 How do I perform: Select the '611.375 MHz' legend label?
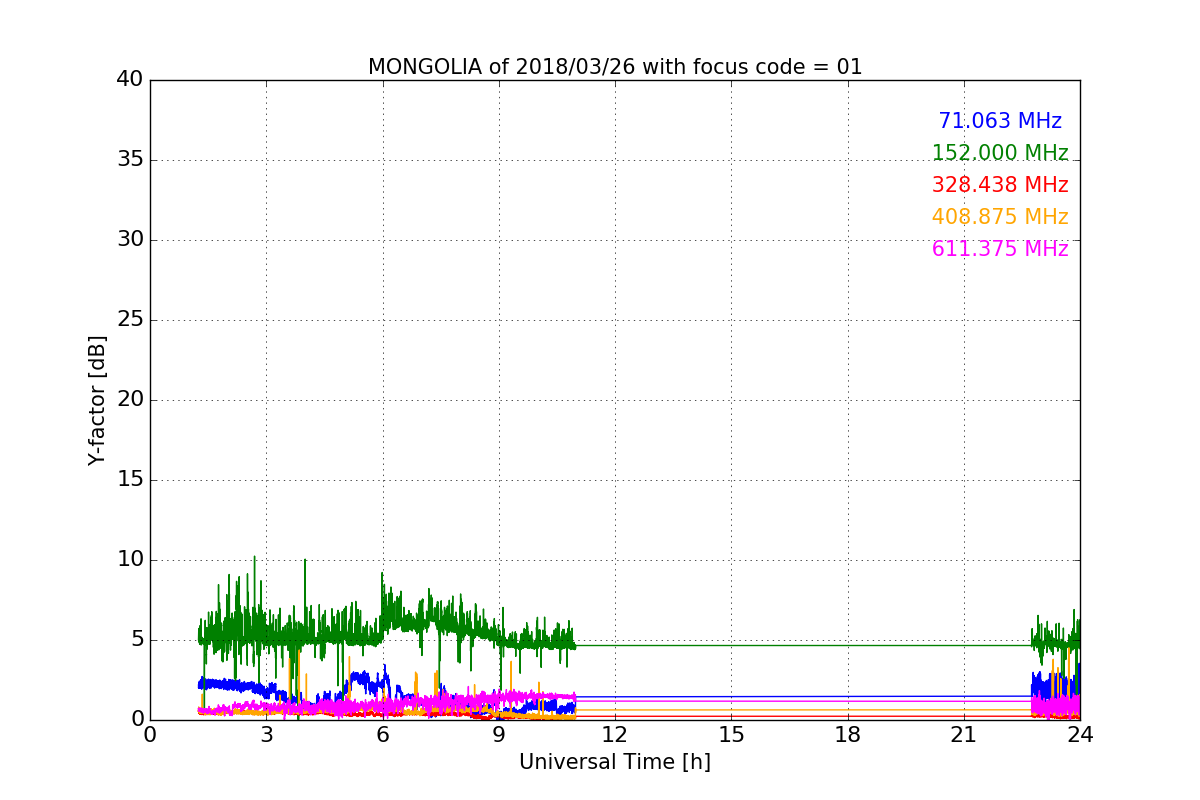coord(1000,249)
